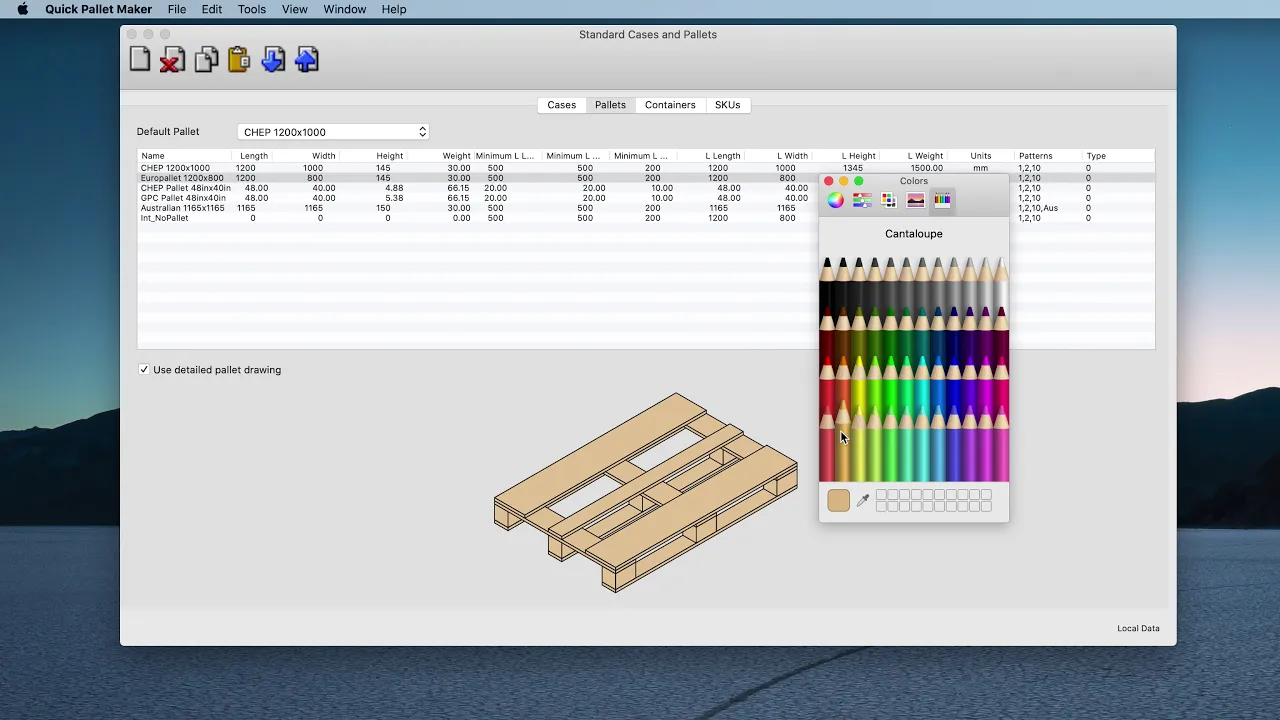1280x720 pixels.
Task: Pick the raised Cantaloupe pencil
Action: tap(843, 440)
